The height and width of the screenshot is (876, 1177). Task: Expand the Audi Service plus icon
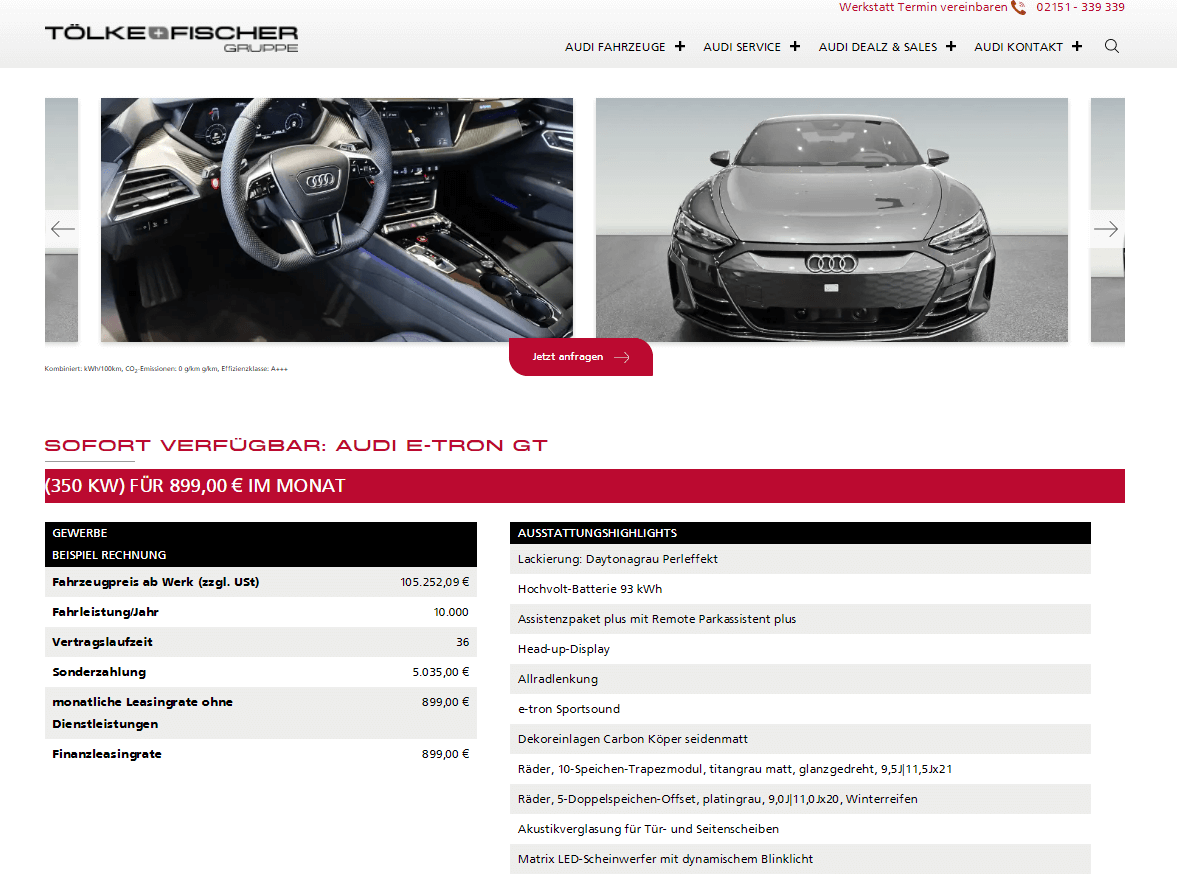795,47
